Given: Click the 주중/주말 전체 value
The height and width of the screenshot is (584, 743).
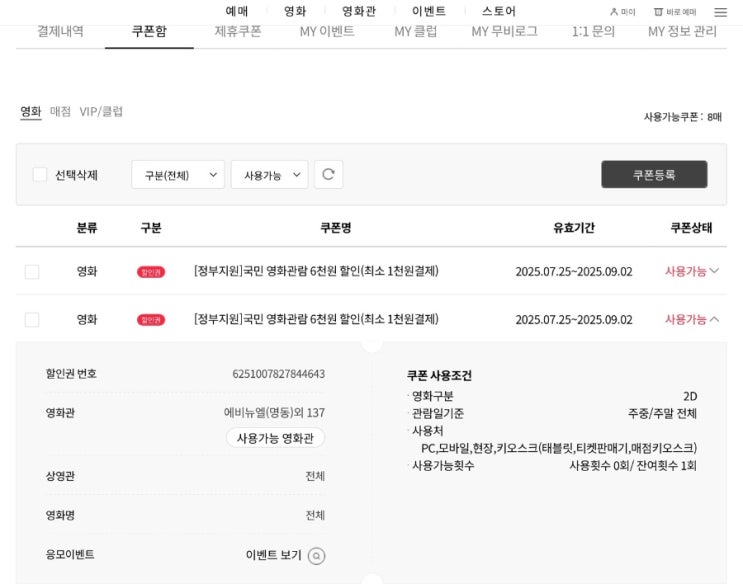Looking at the screenshot, I should [662, 414].
